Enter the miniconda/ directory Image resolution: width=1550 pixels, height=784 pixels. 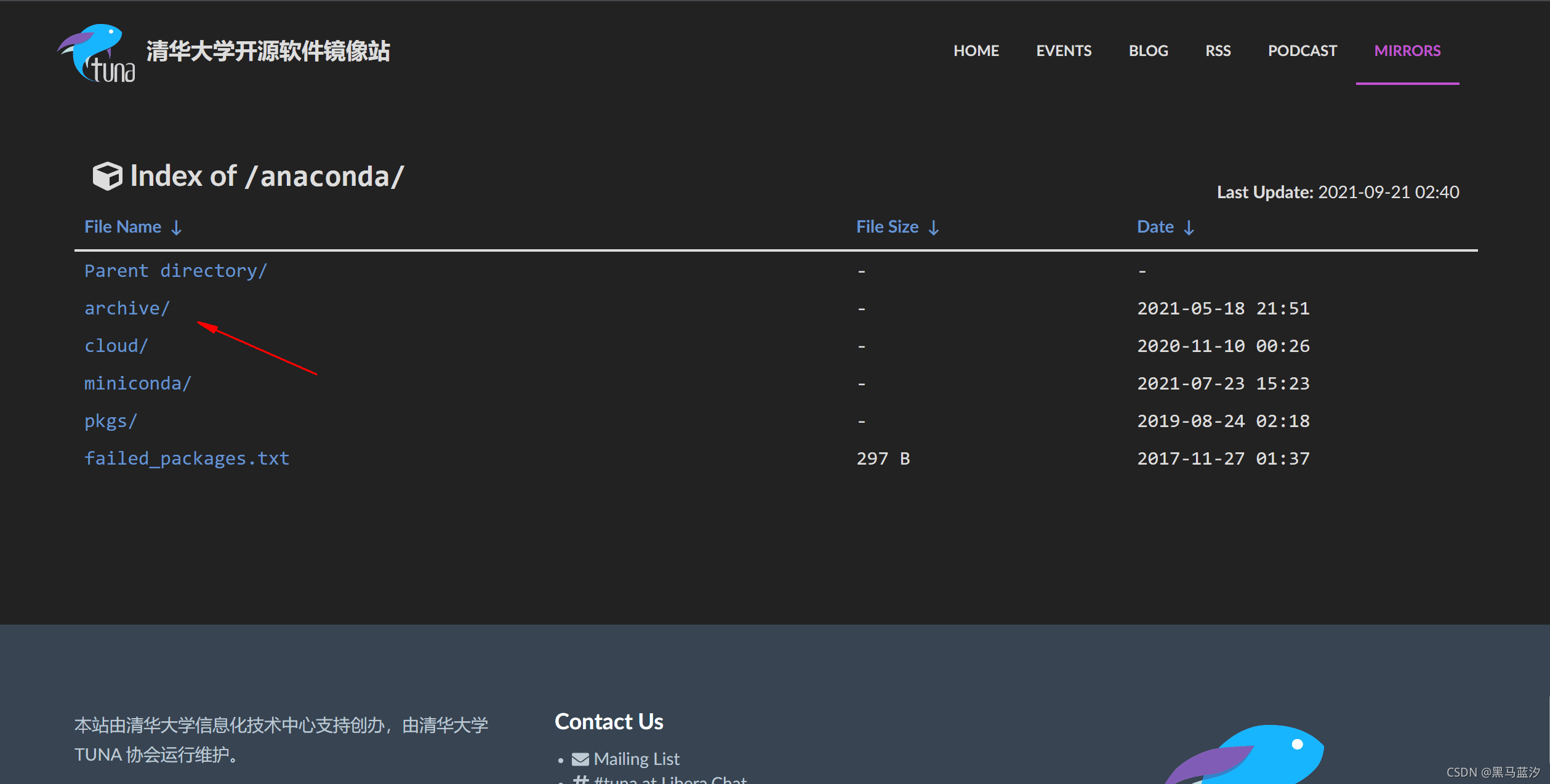137,383
